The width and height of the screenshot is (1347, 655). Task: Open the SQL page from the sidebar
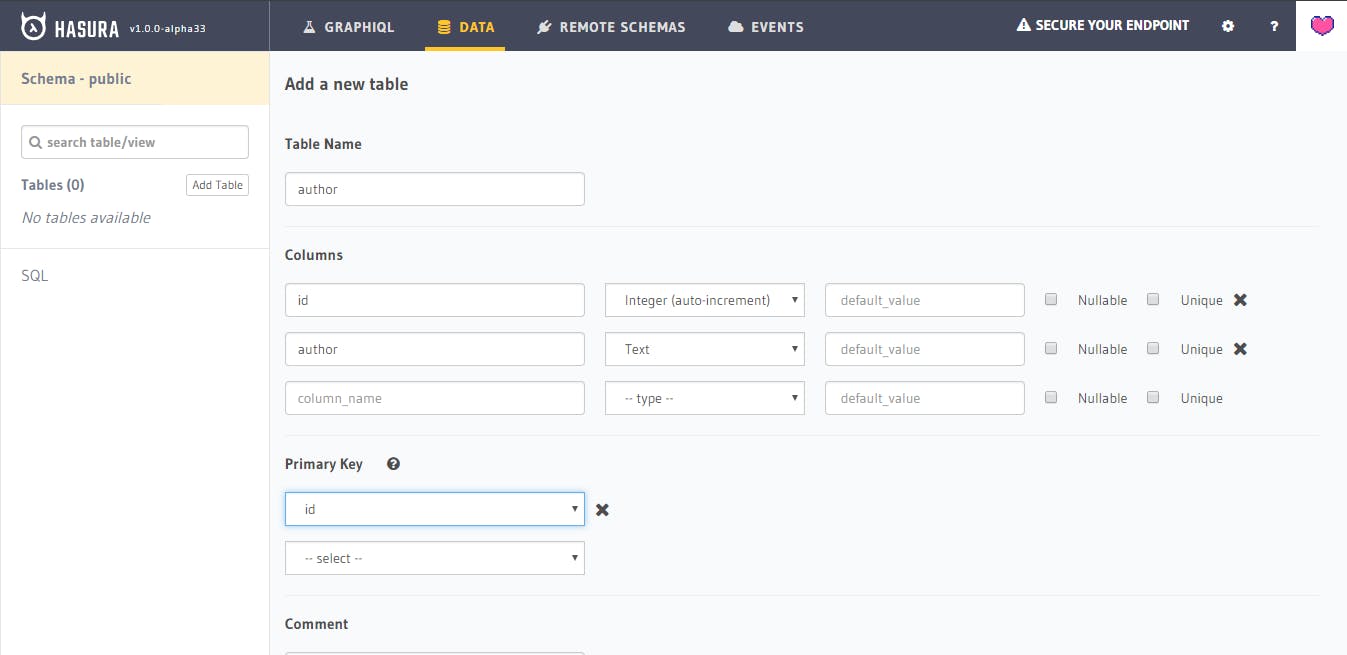pyautogui.click(x=34, y=275)
